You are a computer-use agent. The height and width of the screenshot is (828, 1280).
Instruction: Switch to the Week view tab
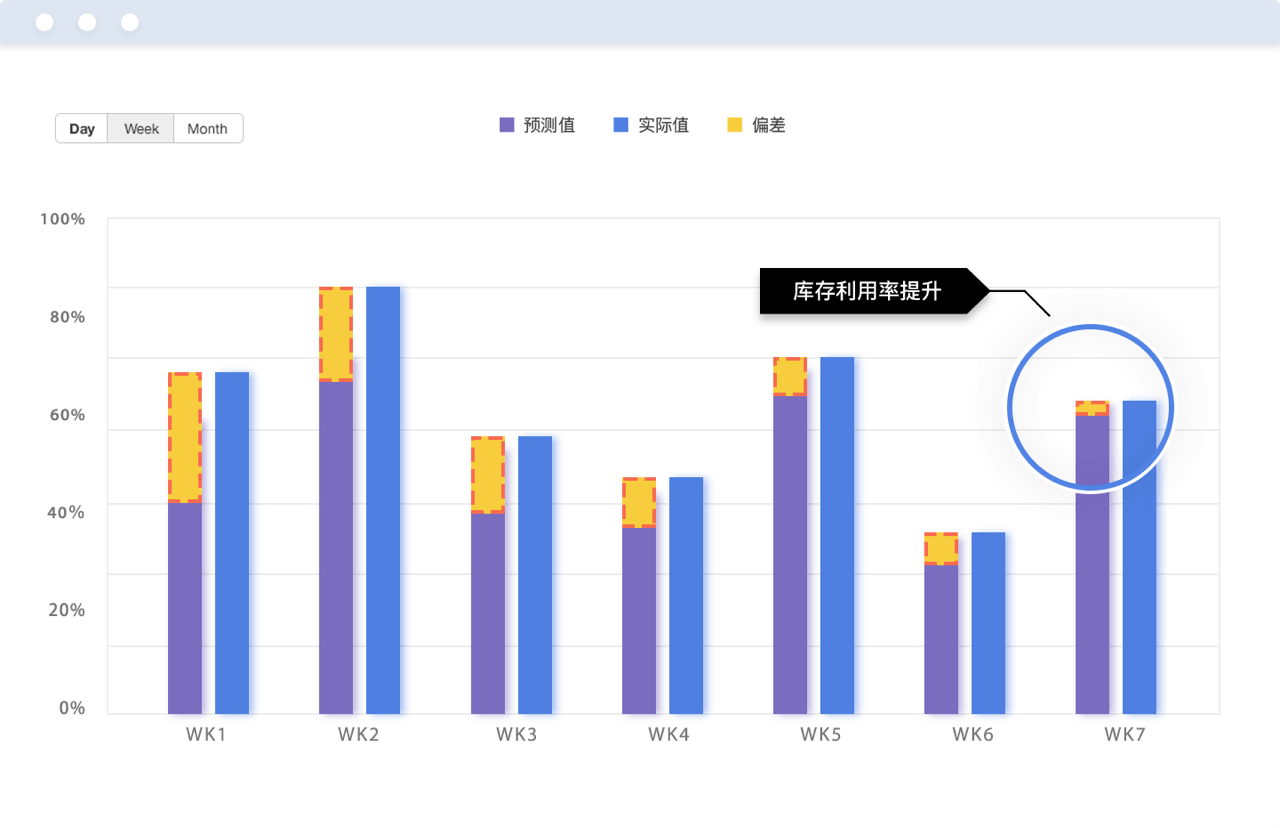tap(141, 129)
